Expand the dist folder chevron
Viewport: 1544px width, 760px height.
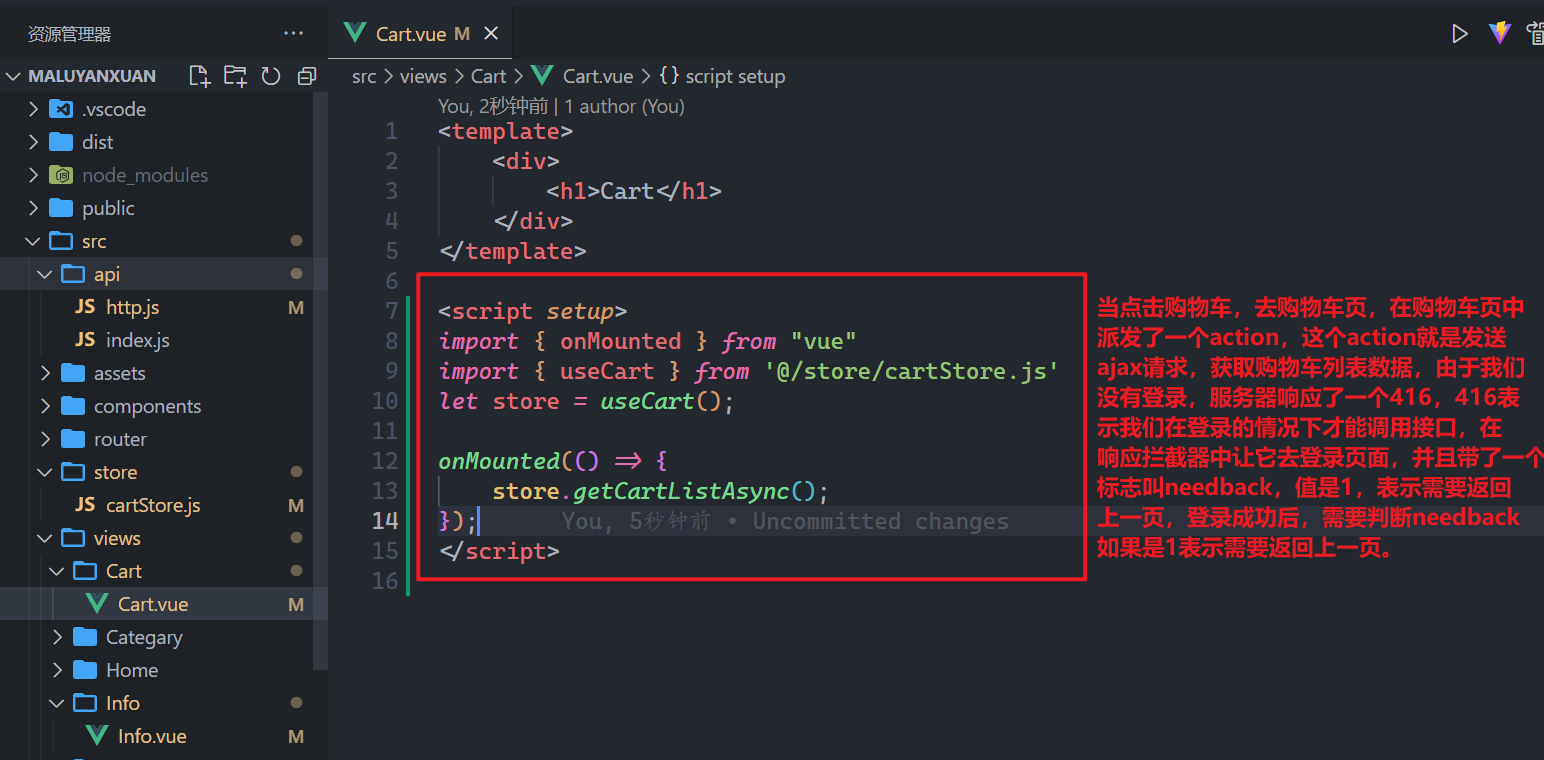click(33, 142)
